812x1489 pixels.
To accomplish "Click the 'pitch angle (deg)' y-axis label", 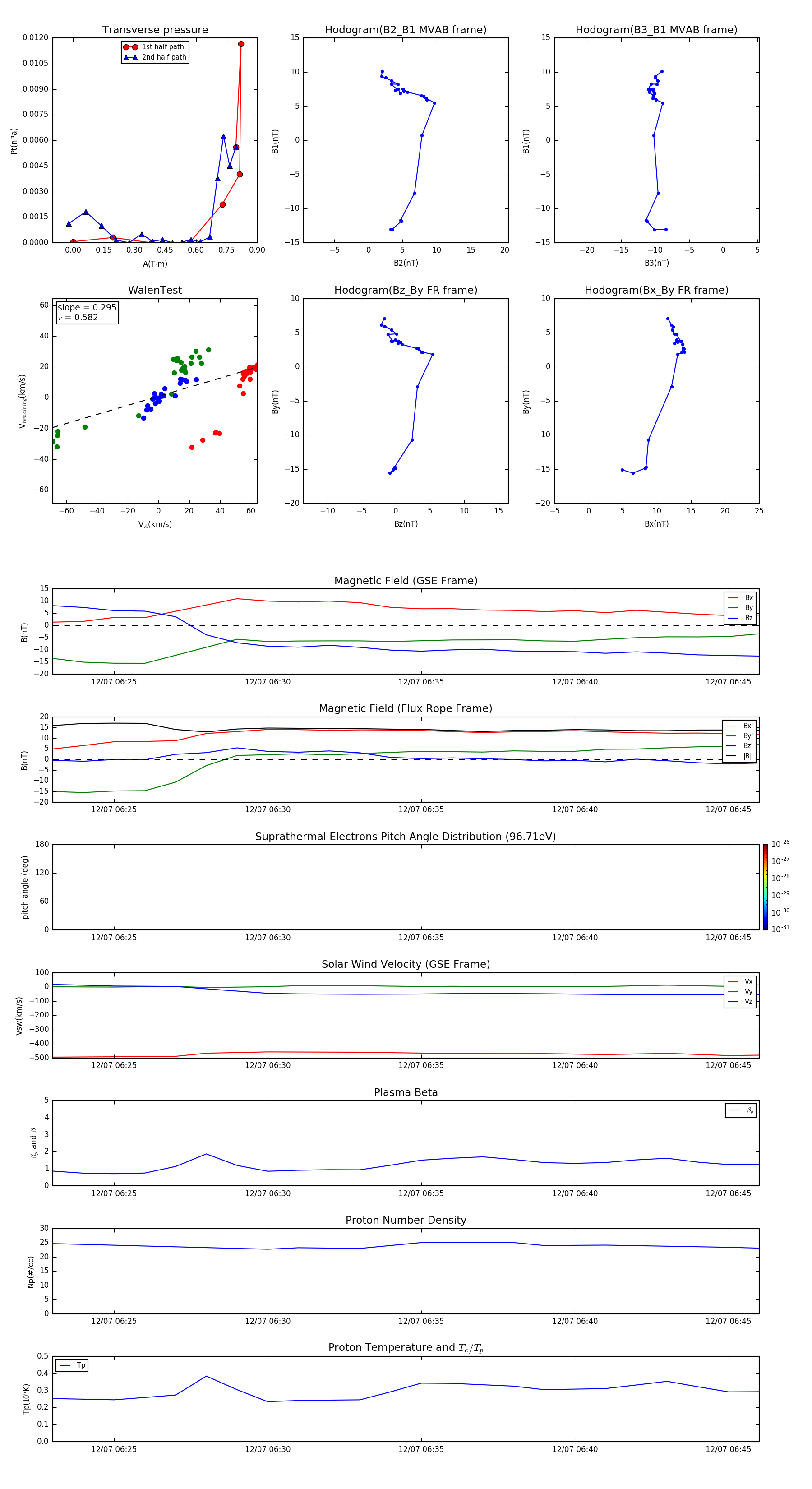I will coord(25,887).
